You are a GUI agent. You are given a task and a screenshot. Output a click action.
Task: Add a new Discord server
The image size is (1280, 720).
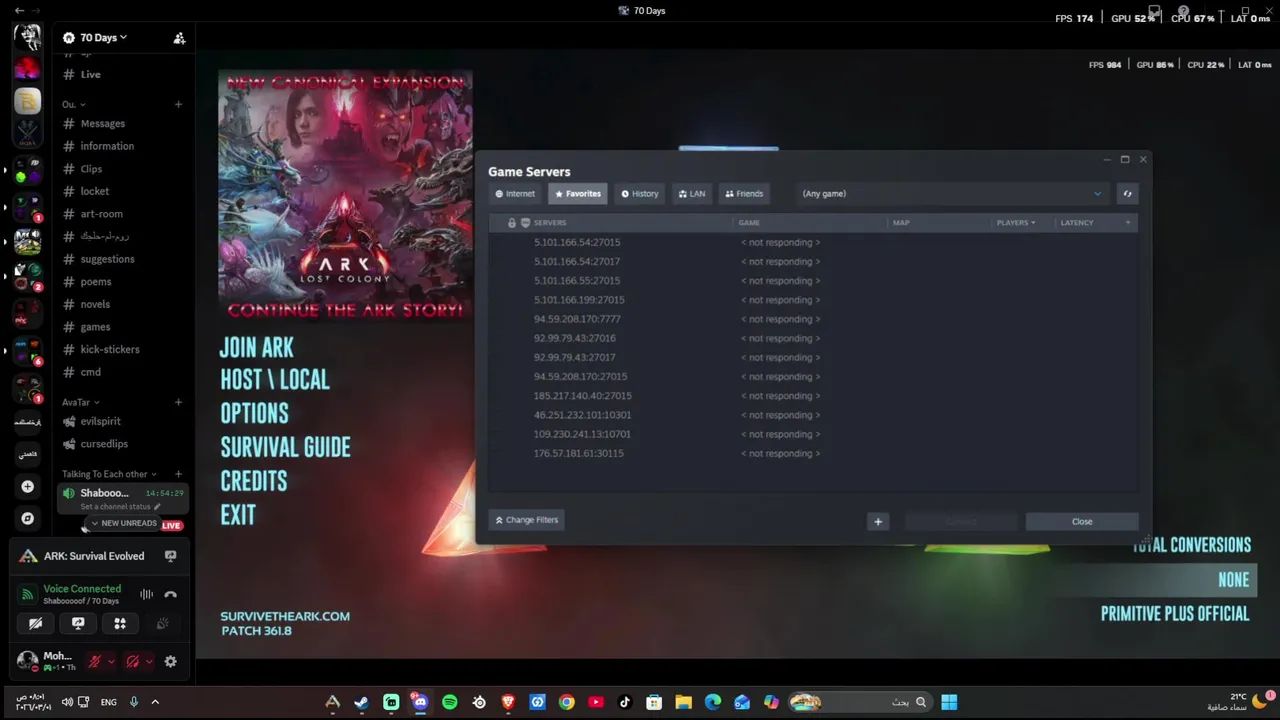tap(27, 486)
